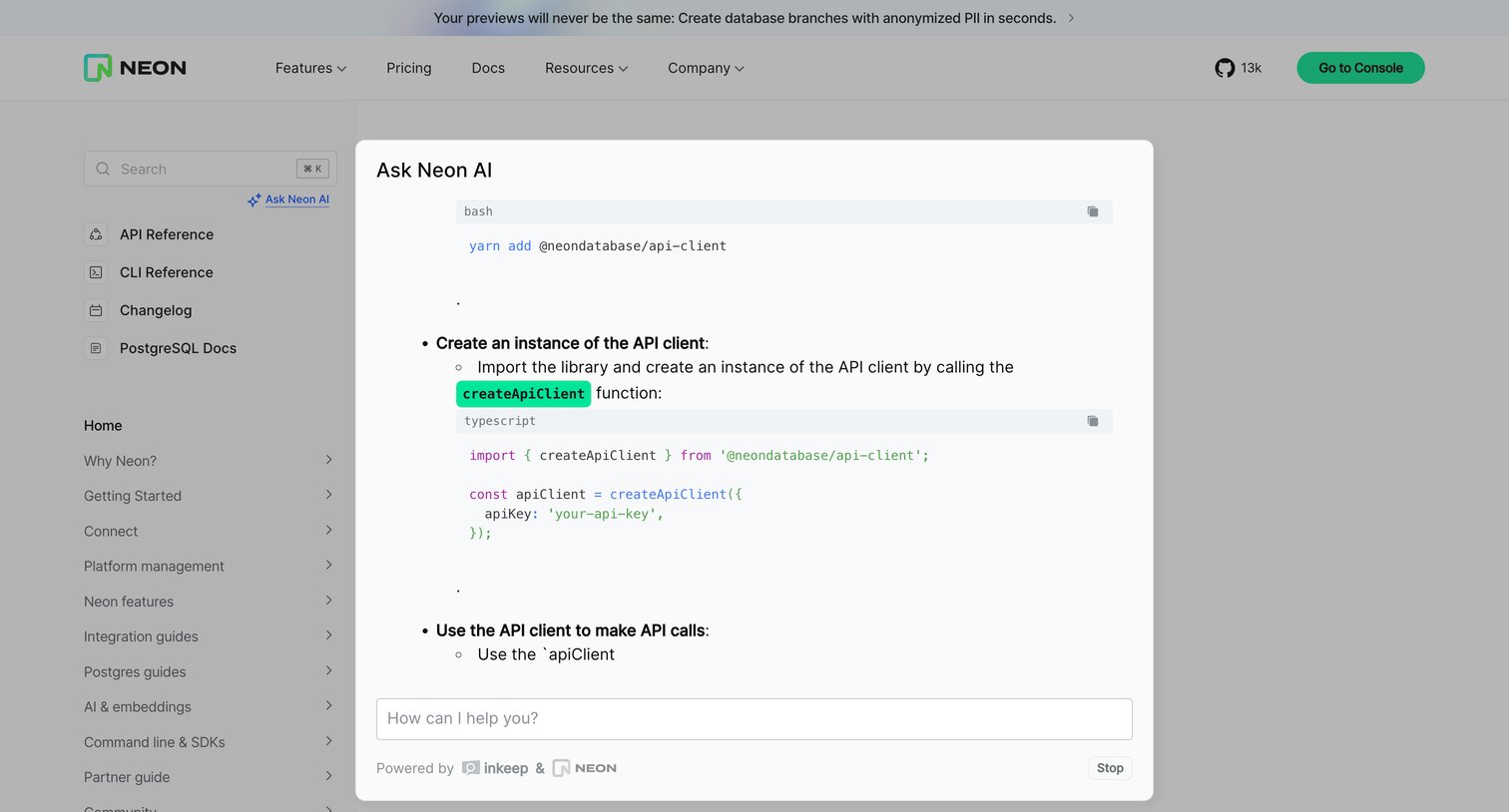Open the Partner guide sidebar item
This screenshot has height=812, width=1509.
pyautogui.click(x=127, y=777)
